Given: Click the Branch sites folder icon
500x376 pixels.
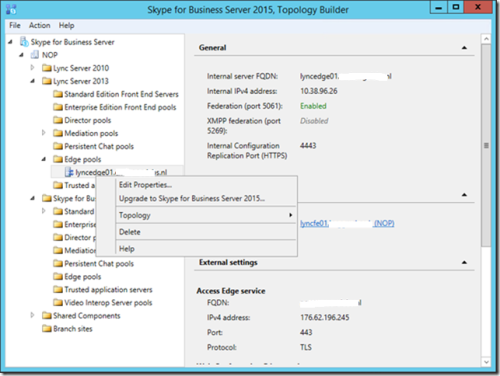Looking at the screenshot, I should coord(47,329).
